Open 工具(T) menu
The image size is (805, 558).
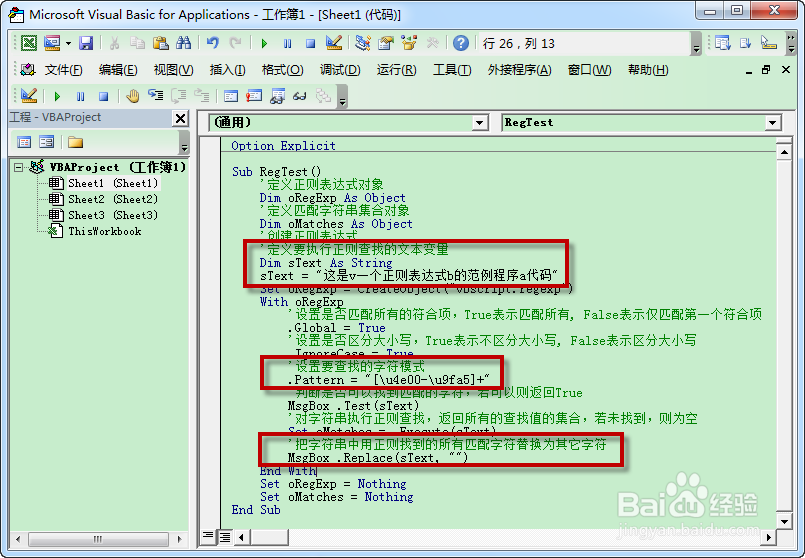pyautogui.click(x=452, y=70)
